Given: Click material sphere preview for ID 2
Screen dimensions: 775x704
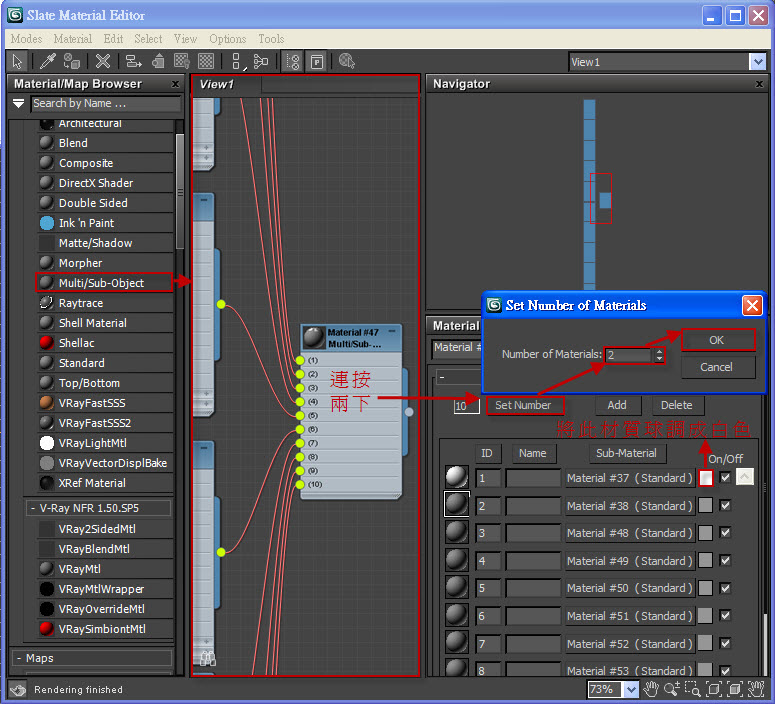Looking at the screenshot, I should point(456,504).
